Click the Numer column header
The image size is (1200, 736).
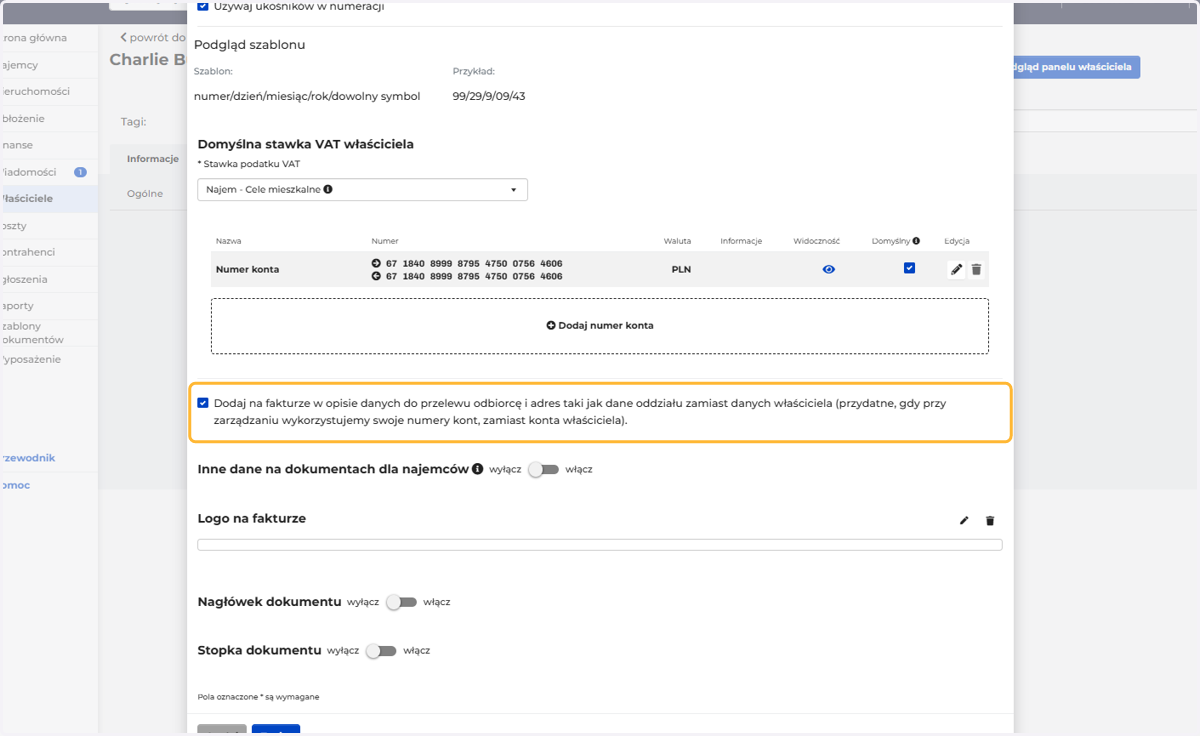click(x=385, y=241)
